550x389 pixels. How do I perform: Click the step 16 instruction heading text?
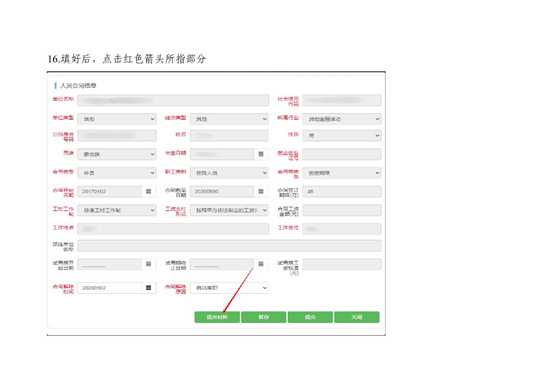[x=127, y=59]
